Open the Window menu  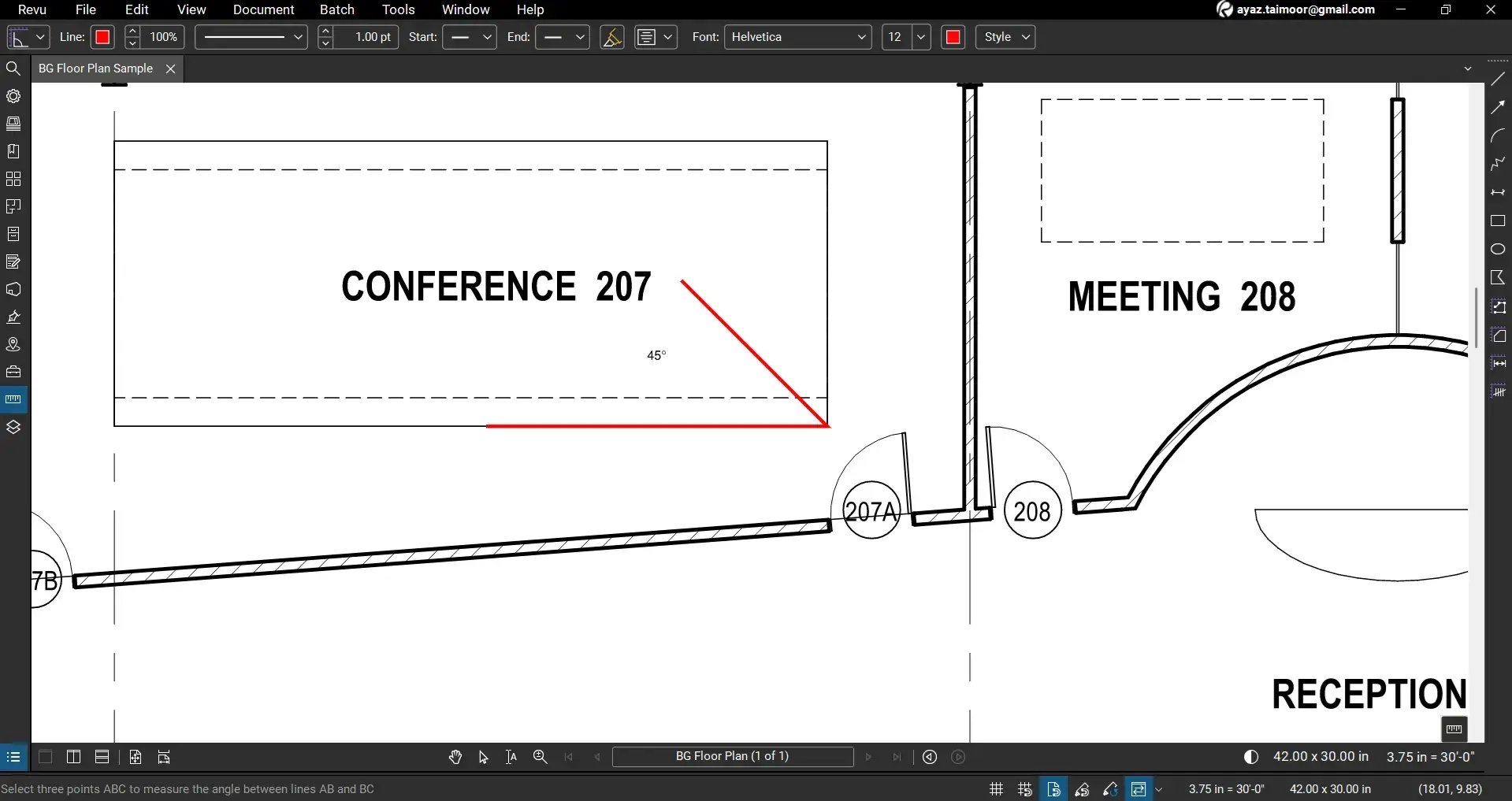point(466,9)
